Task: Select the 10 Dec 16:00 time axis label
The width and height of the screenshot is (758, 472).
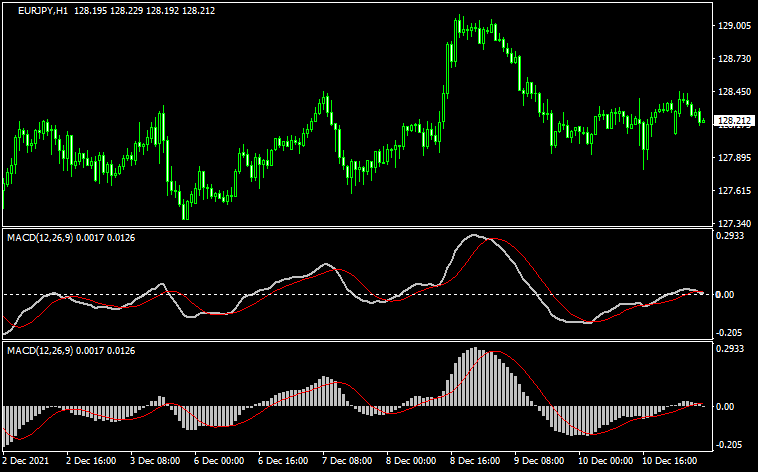Action: click(670, 461)
